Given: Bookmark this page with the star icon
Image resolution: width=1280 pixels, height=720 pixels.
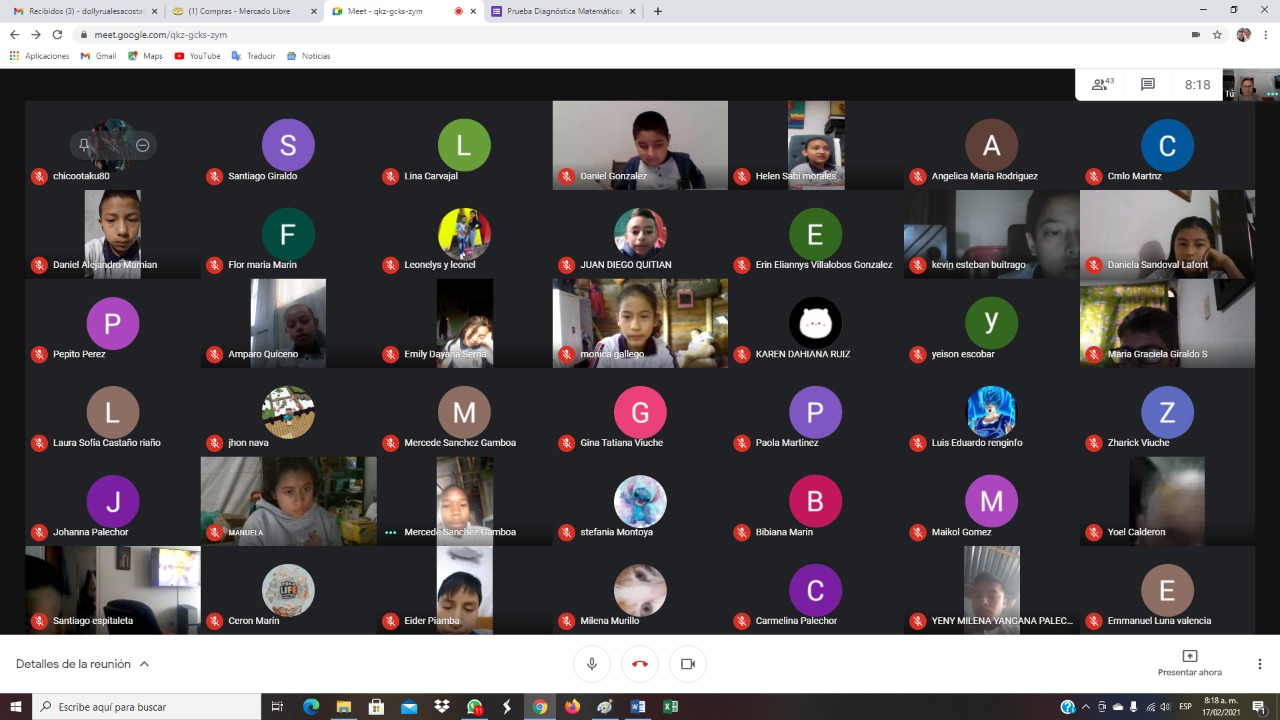Looking at the screenshot, I should click(x=1217, y=34).
